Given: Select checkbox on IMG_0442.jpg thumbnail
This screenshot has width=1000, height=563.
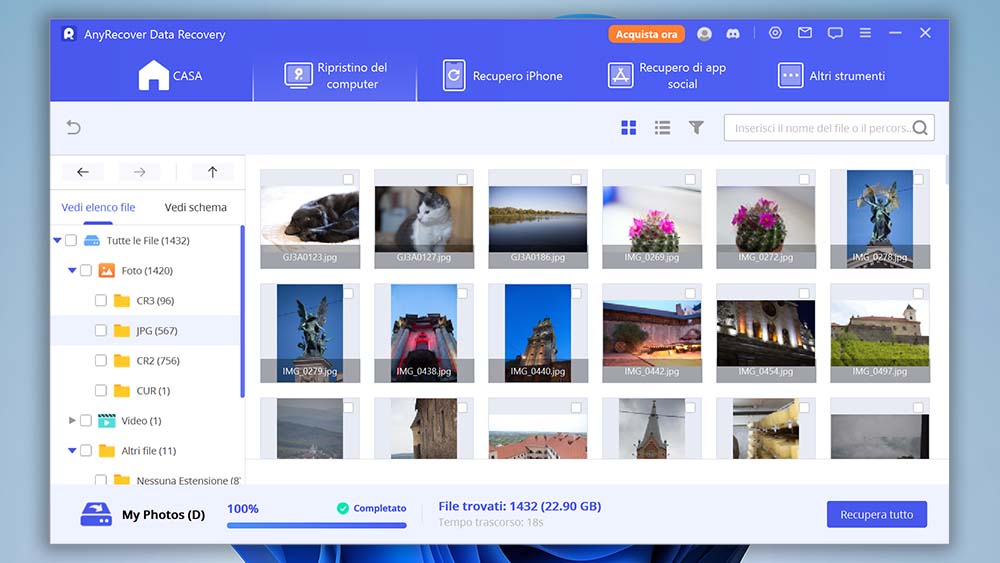Looking at the screenshot, I should click(690, 293).
